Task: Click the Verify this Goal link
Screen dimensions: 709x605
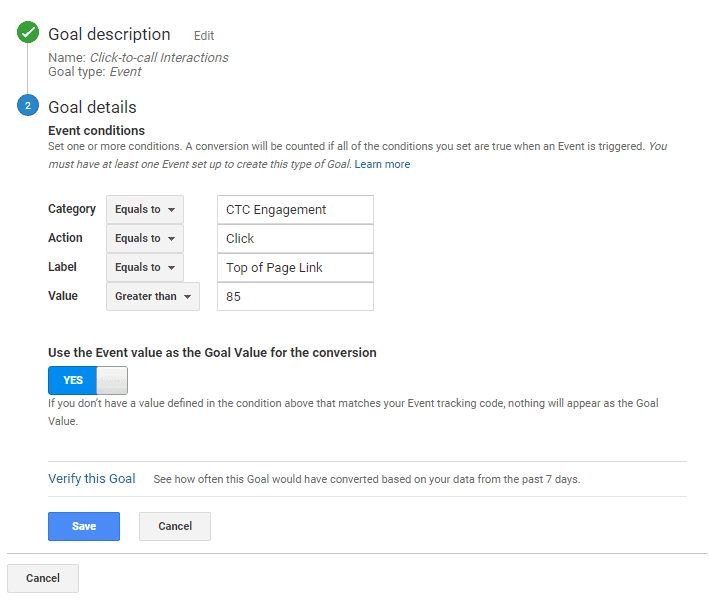Action: [x=92, y=478]
